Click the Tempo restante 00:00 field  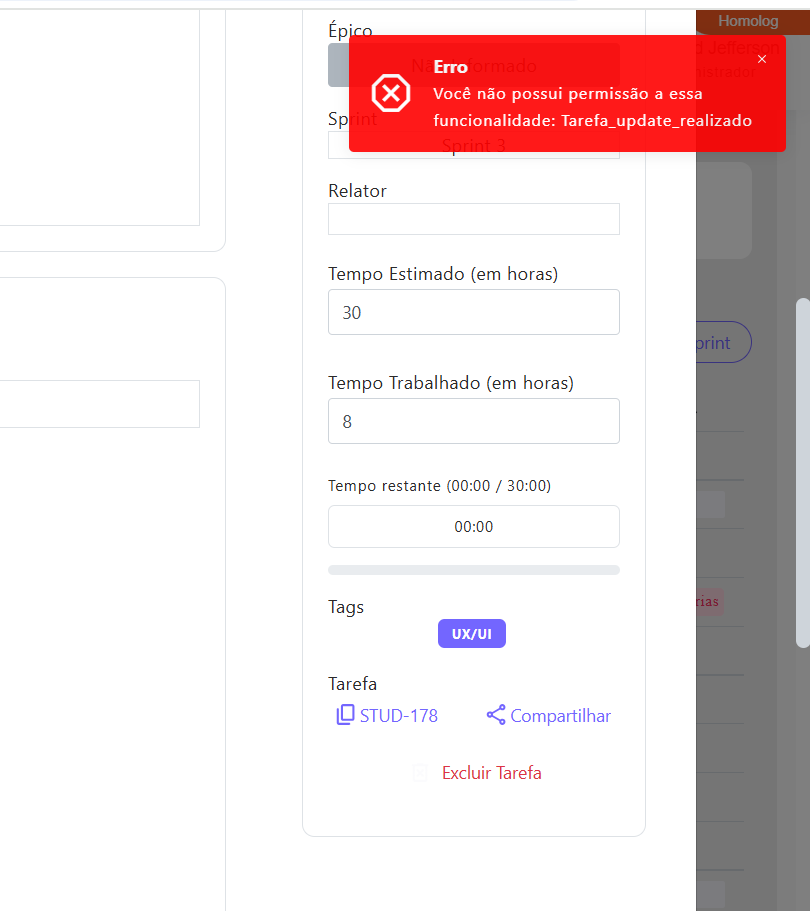click(473, 527)
